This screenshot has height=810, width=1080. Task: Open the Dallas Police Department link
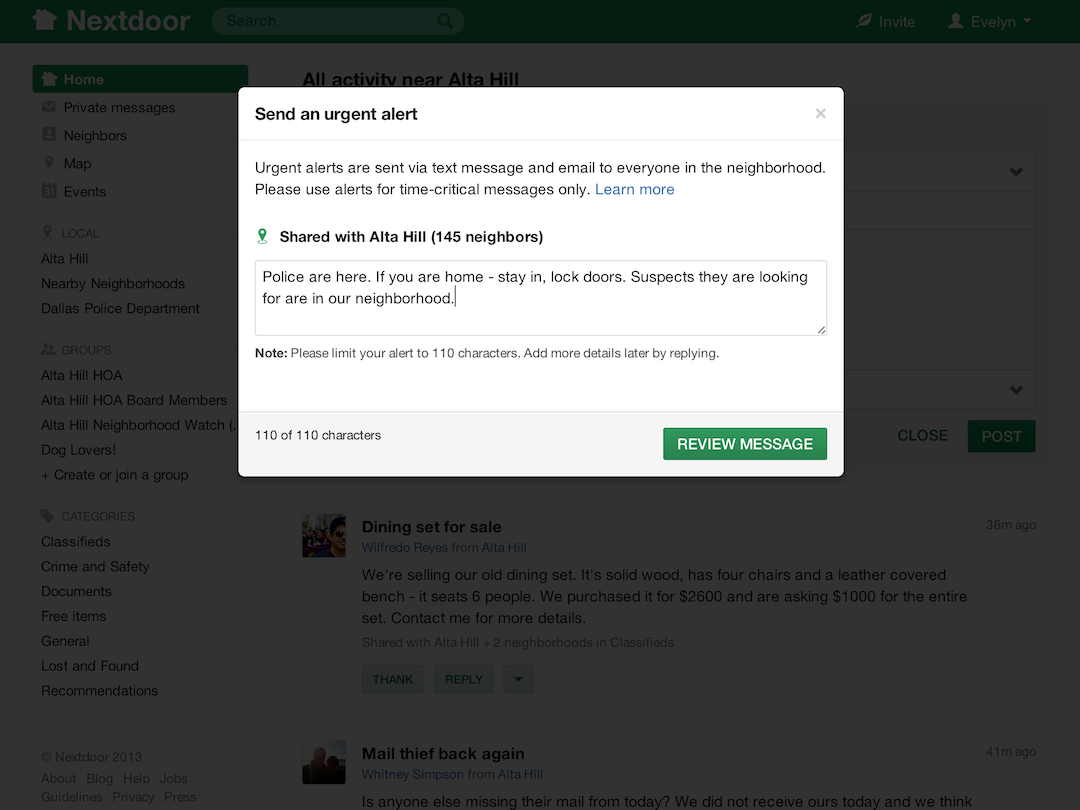coord(120,308)
